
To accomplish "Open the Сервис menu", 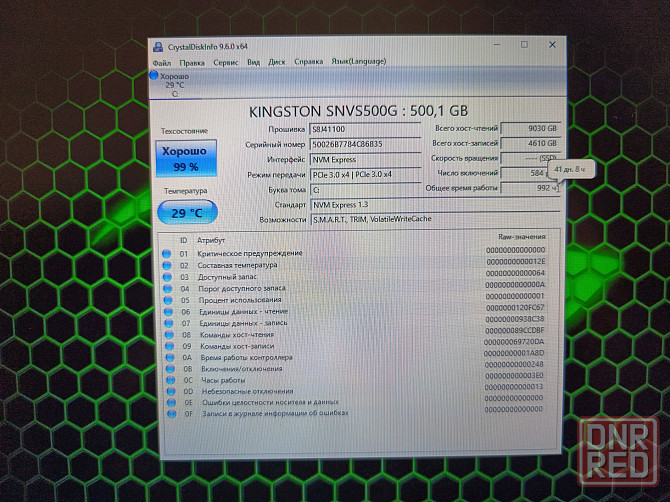I will [x=226, y=62].
